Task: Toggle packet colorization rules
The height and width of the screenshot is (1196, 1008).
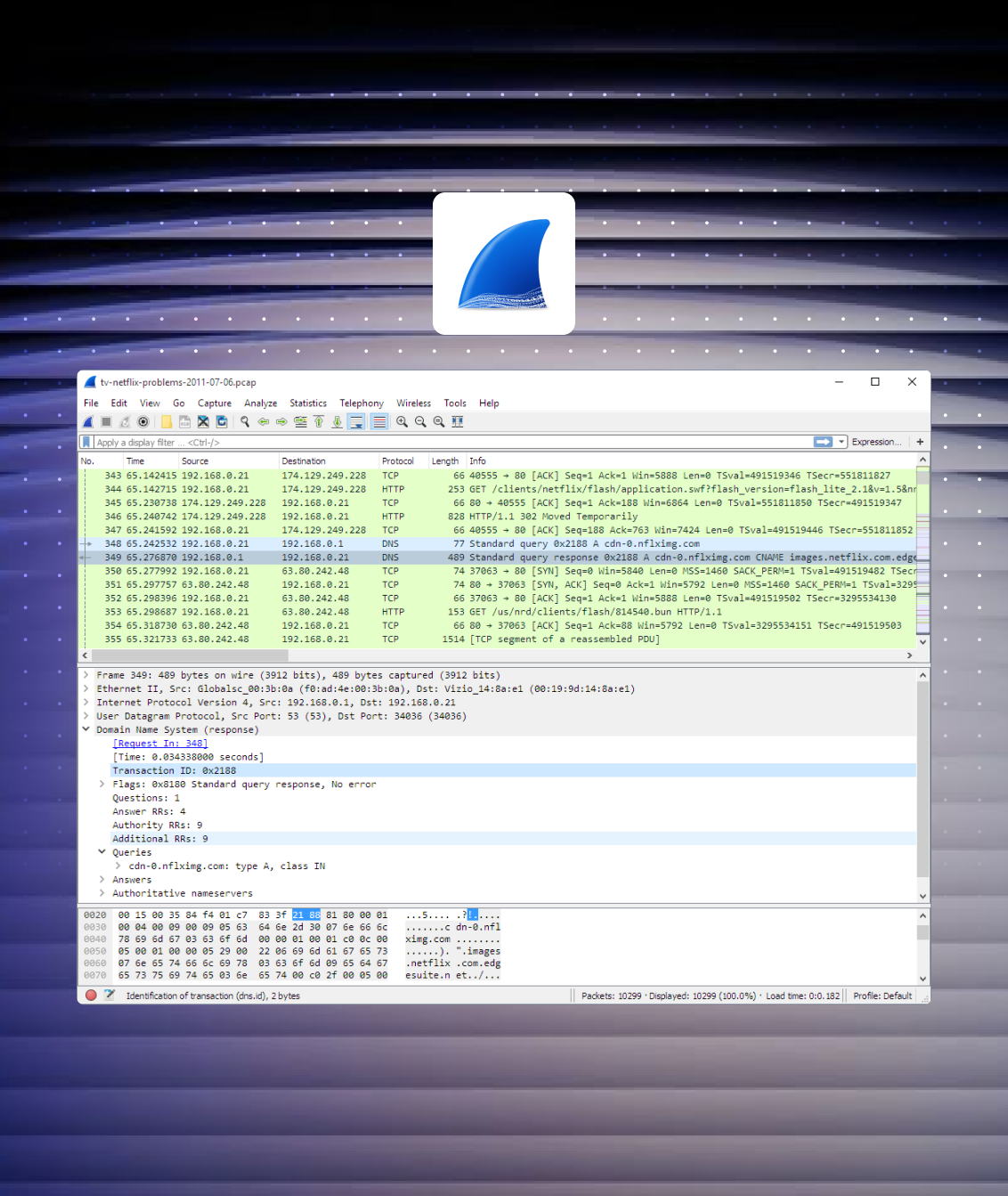Action: [x=379, y=422]
